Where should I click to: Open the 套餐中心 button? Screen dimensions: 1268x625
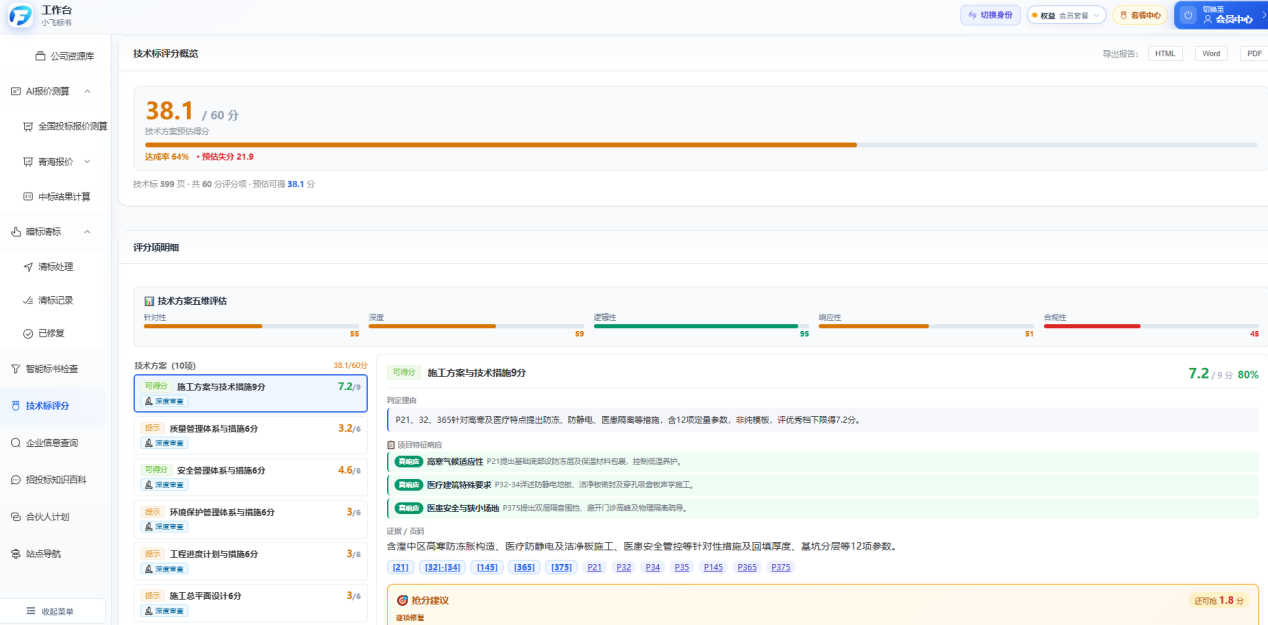(x=1140, y=15)
